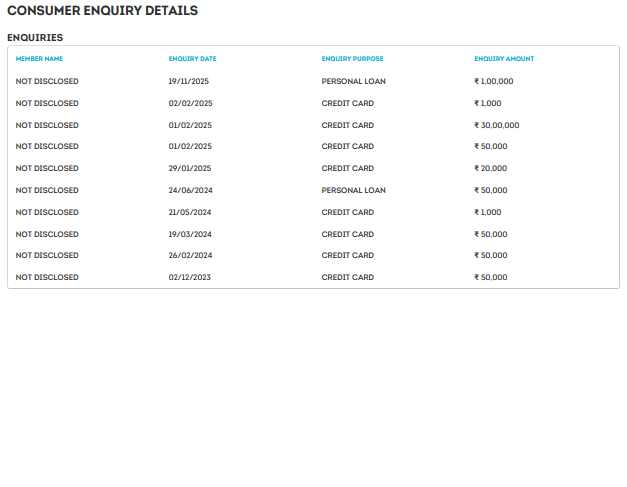Click 'NOT DISCLOSED' in the 24/06/2024 row
The image size is (627, 487).
click(x=47, y=190)
